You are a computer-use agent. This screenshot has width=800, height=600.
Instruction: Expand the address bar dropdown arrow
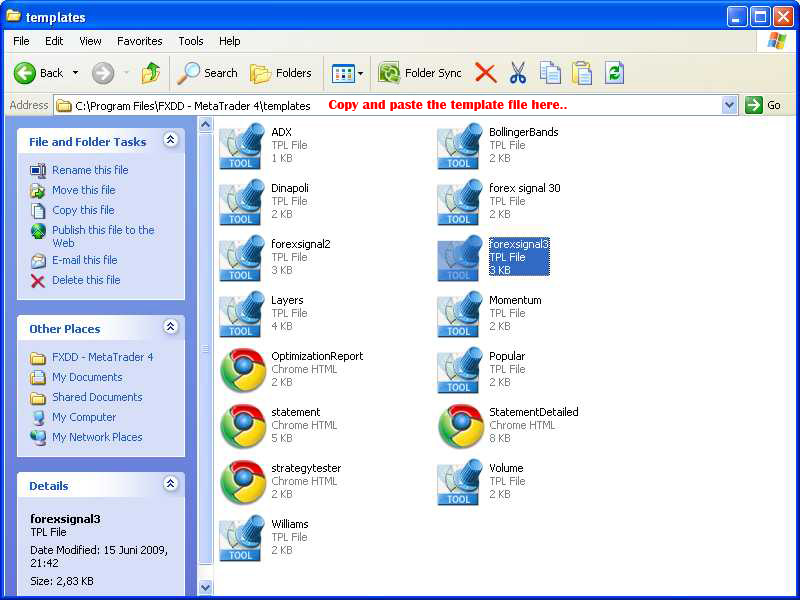tap(729, 105)
